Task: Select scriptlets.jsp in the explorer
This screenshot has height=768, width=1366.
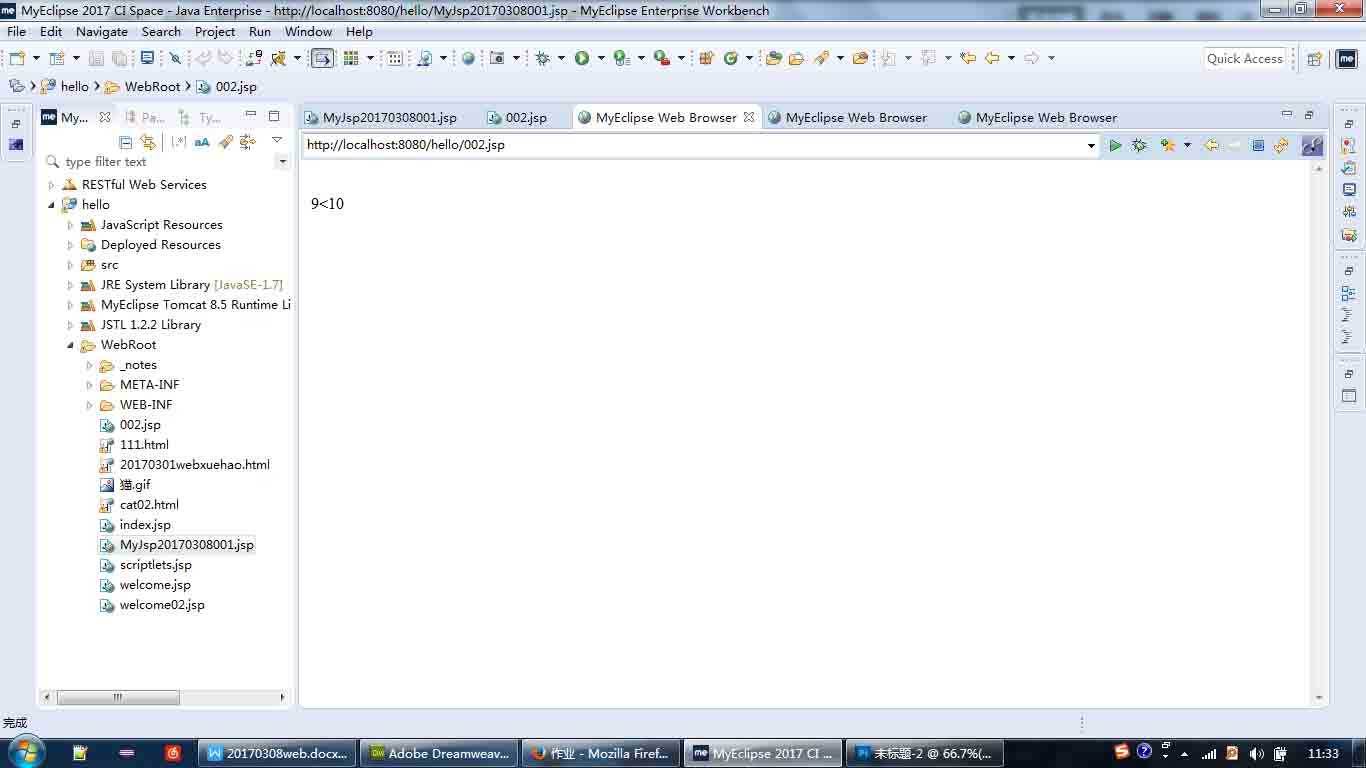Action: 155,565
